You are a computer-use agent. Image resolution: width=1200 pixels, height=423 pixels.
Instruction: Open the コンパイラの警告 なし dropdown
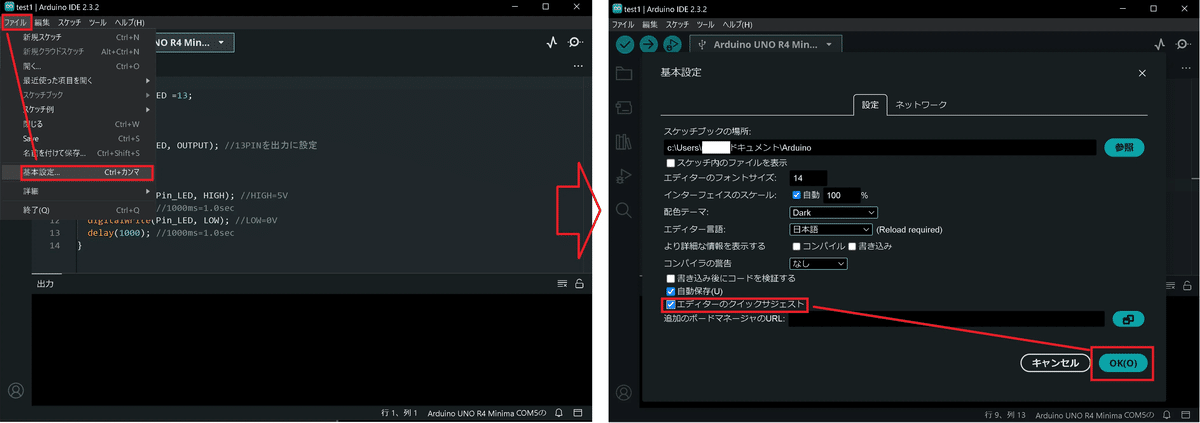tap(818, 263)
